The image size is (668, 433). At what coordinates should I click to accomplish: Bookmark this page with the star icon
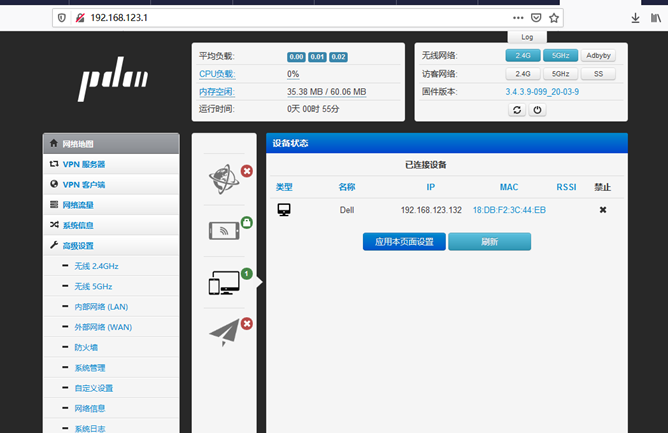(554, 17)
